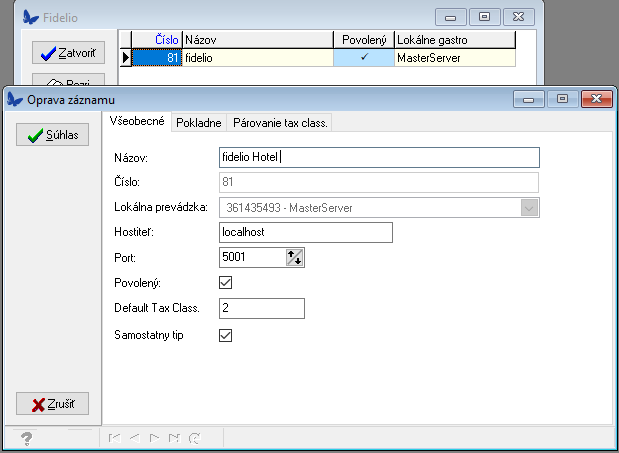Go to last record navigation icon
Viewport: 619px width, 453px height.
point(174,438)
